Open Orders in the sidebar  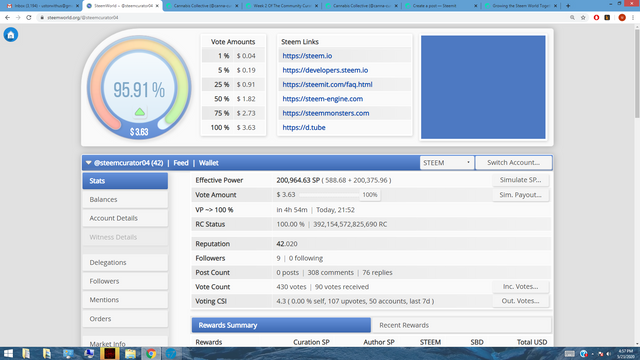point(125,319)
